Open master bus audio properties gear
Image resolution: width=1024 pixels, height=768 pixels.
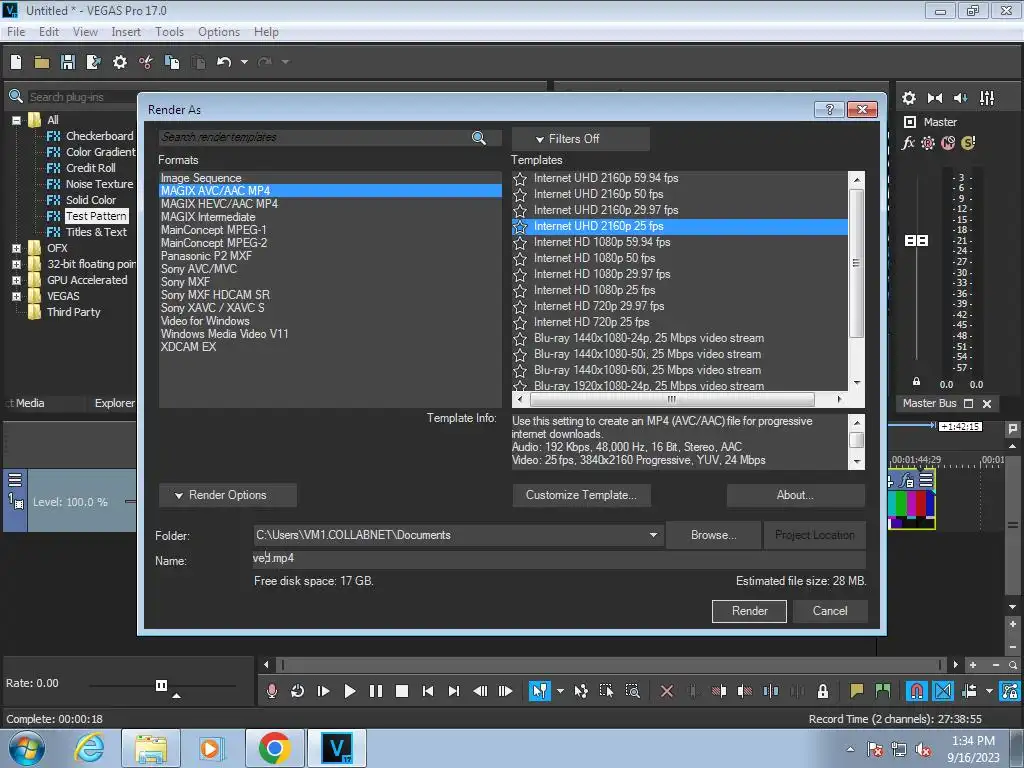[x=908, y=98]
